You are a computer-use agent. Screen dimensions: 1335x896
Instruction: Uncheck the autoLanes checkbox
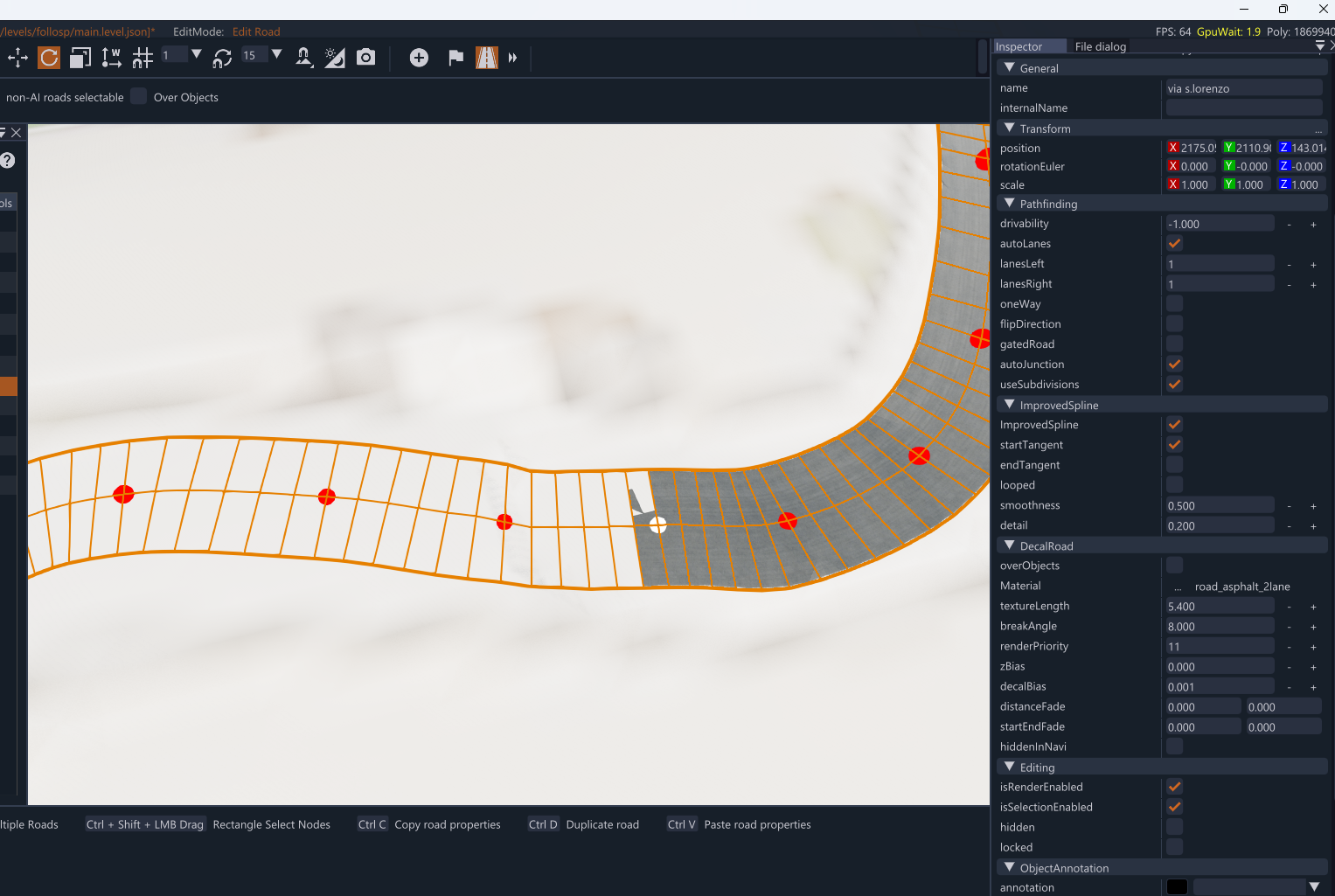[x=1174, y=243]
